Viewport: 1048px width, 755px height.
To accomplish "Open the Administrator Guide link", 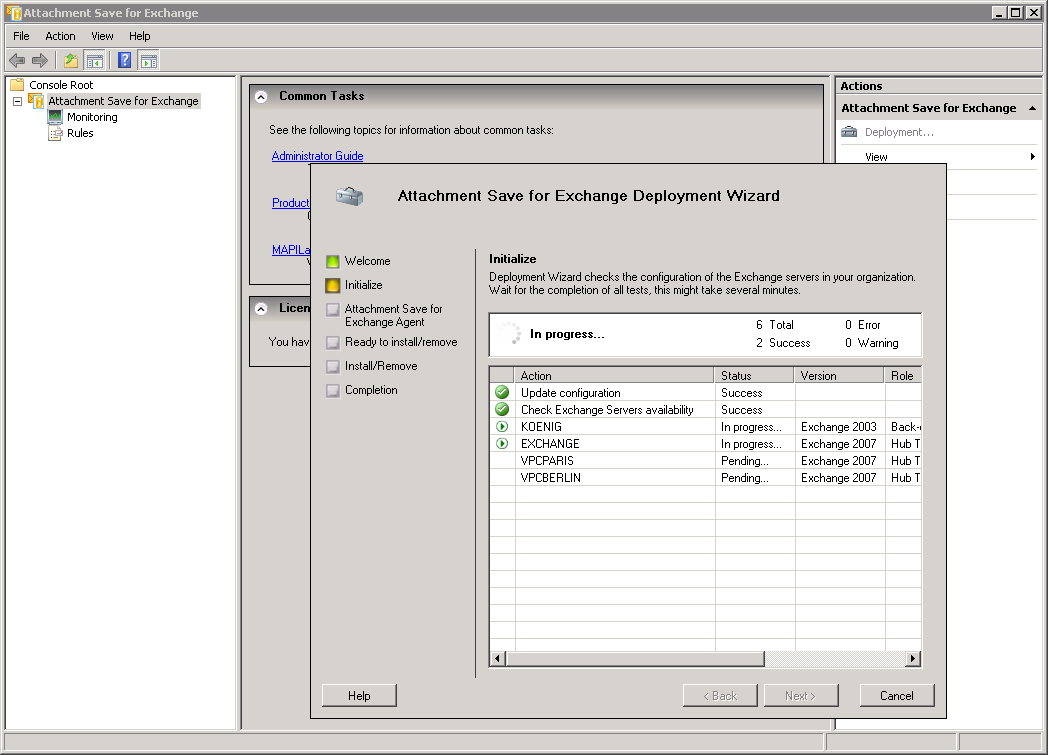I will (x=317, y=156).
